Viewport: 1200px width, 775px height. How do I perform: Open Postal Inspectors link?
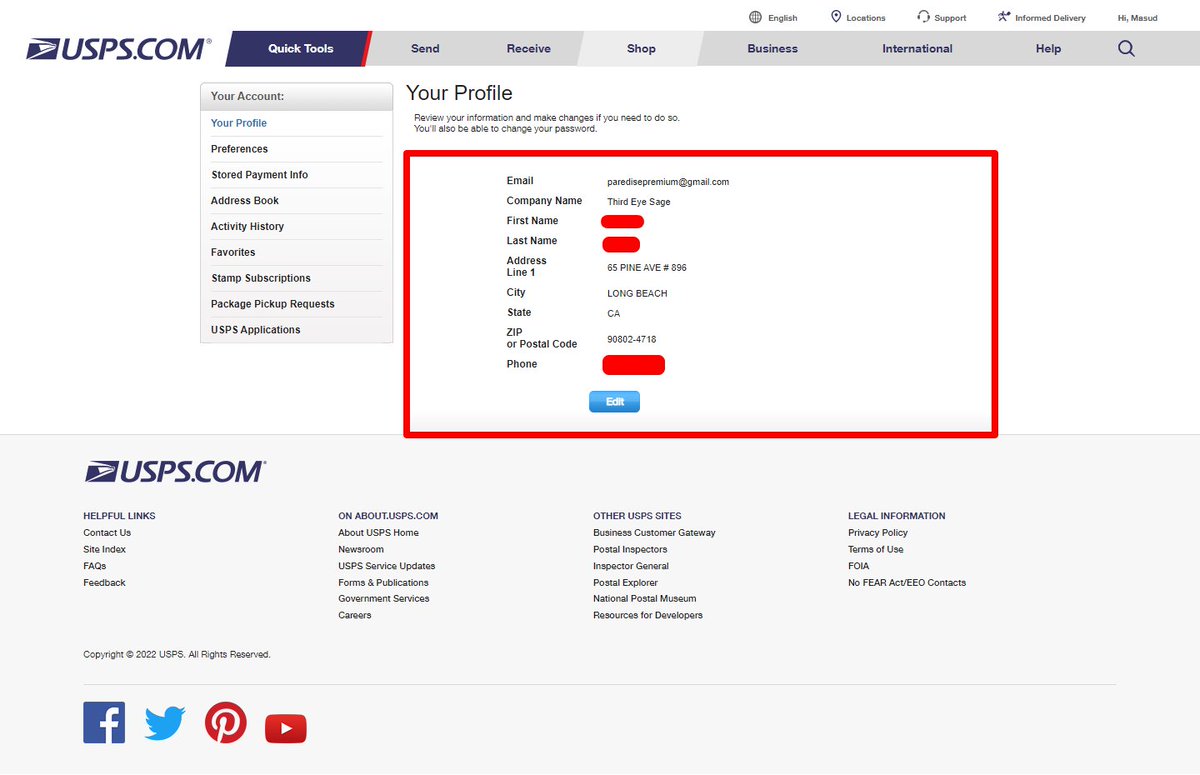click(630, 550)
